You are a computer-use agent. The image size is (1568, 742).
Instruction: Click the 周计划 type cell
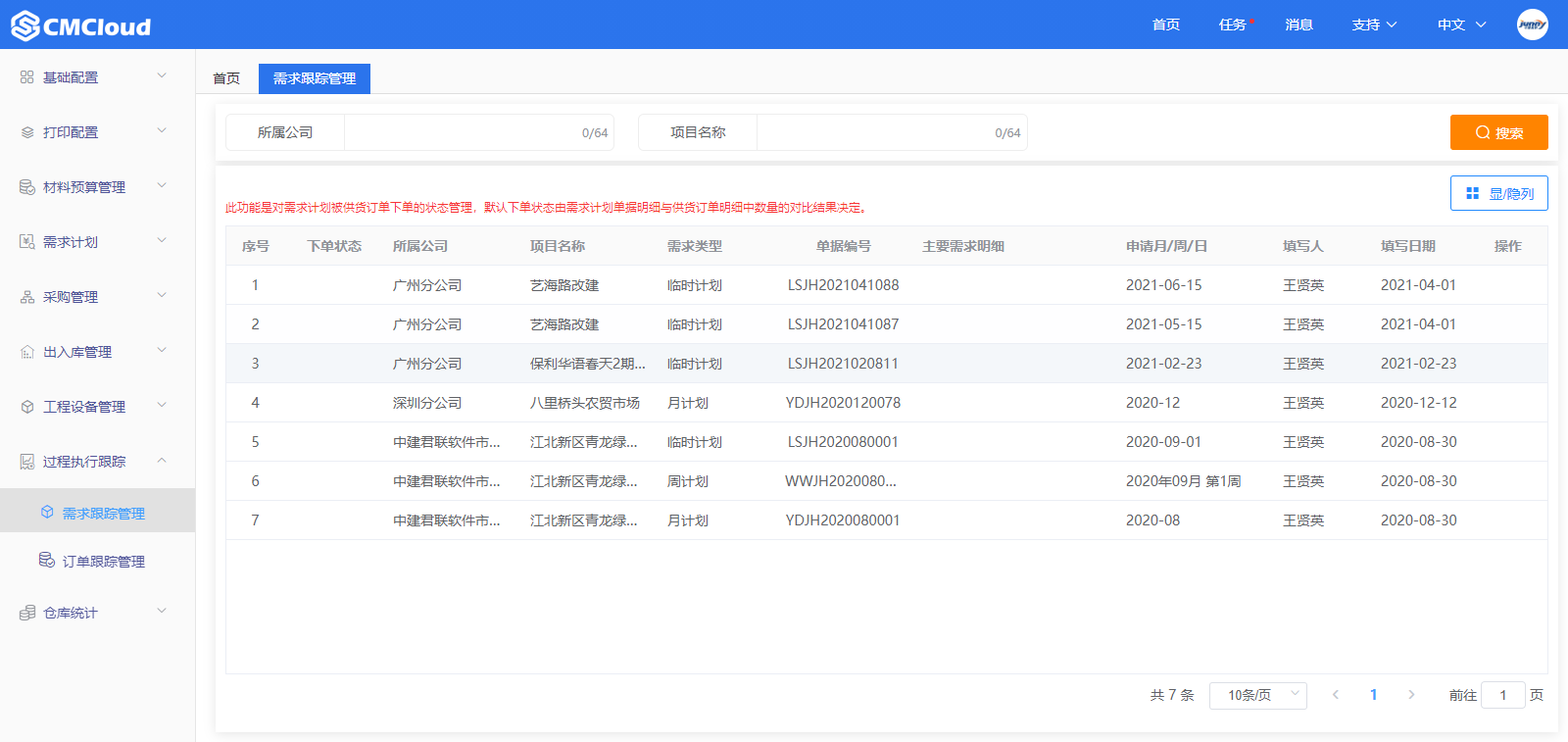tap(688, 481)
